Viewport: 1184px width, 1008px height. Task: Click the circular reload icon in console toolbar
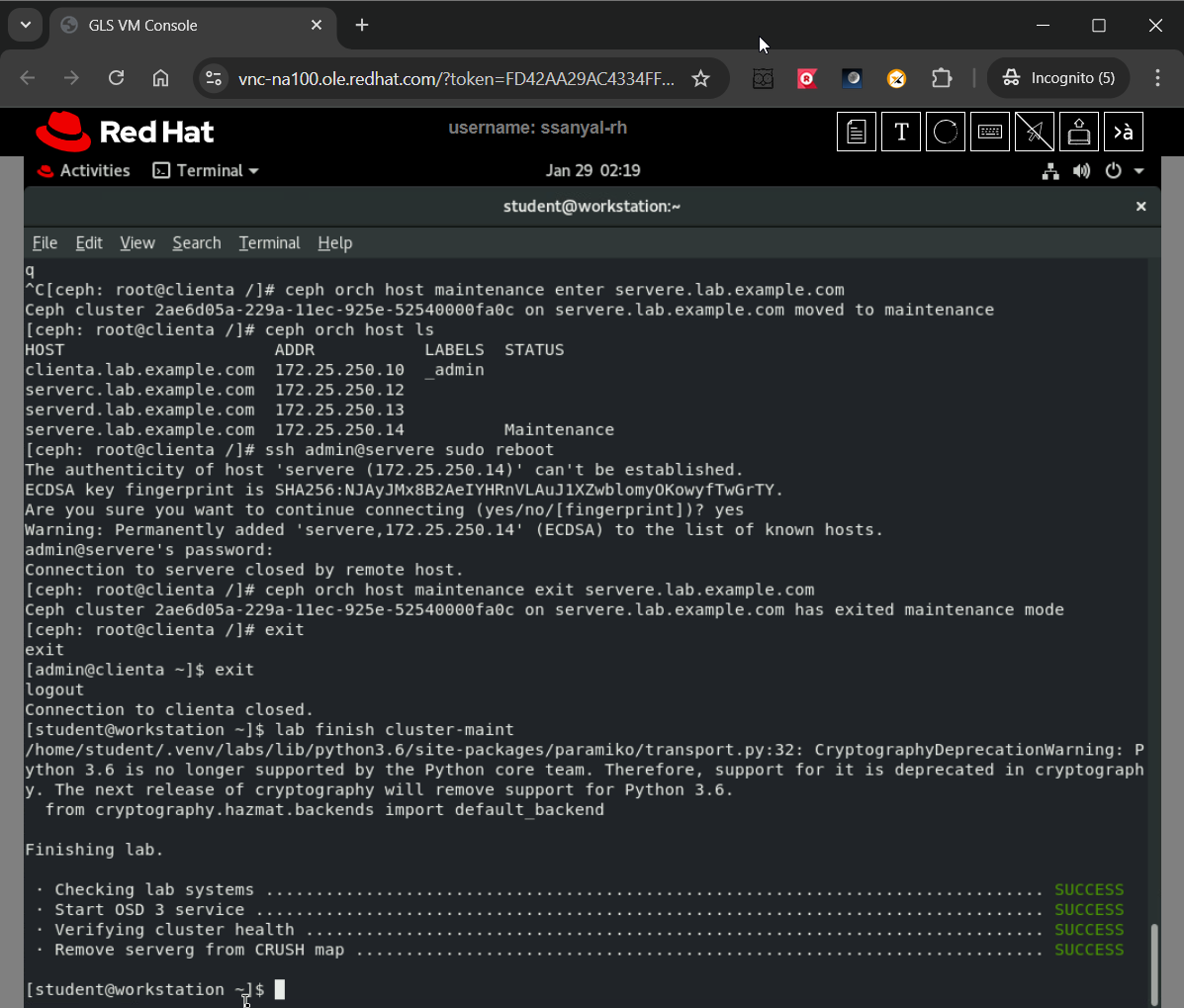946,132
